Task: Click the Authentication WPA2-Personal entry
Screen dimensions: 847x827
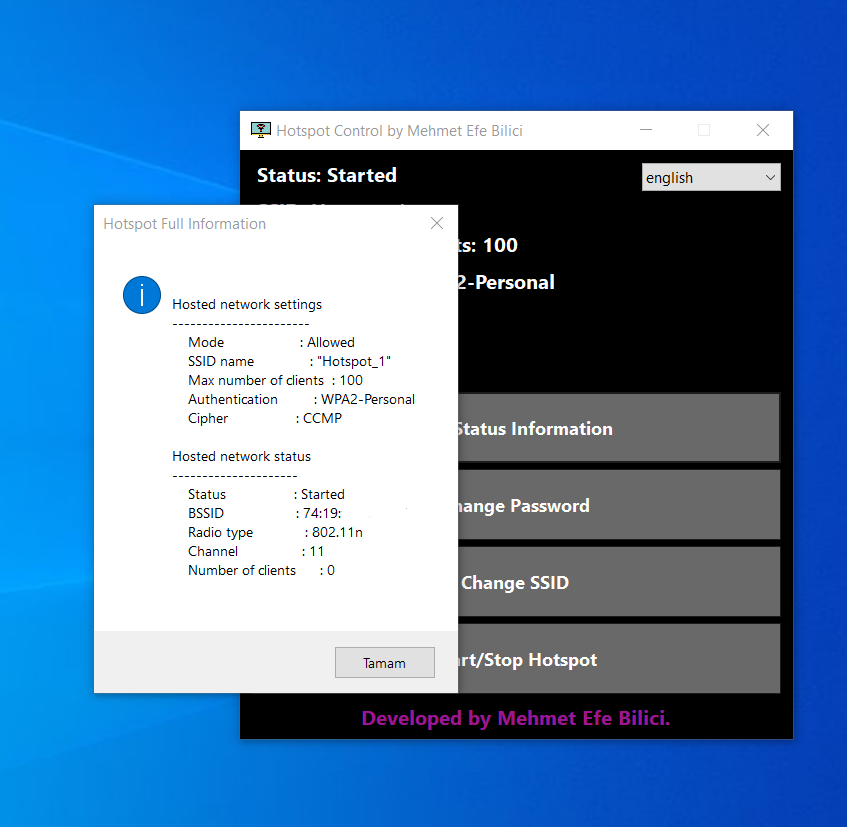Action: (x=302, y=399)
